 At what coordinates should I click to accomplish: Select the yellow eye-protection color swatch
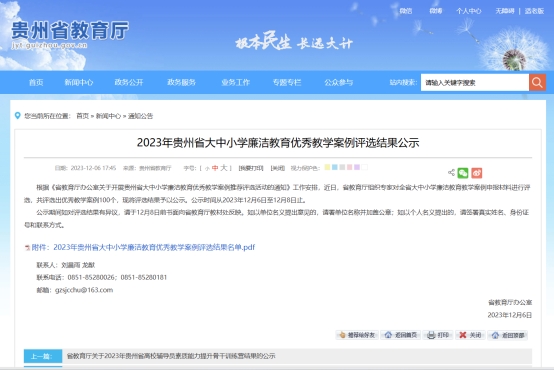(x=327, y=167)
